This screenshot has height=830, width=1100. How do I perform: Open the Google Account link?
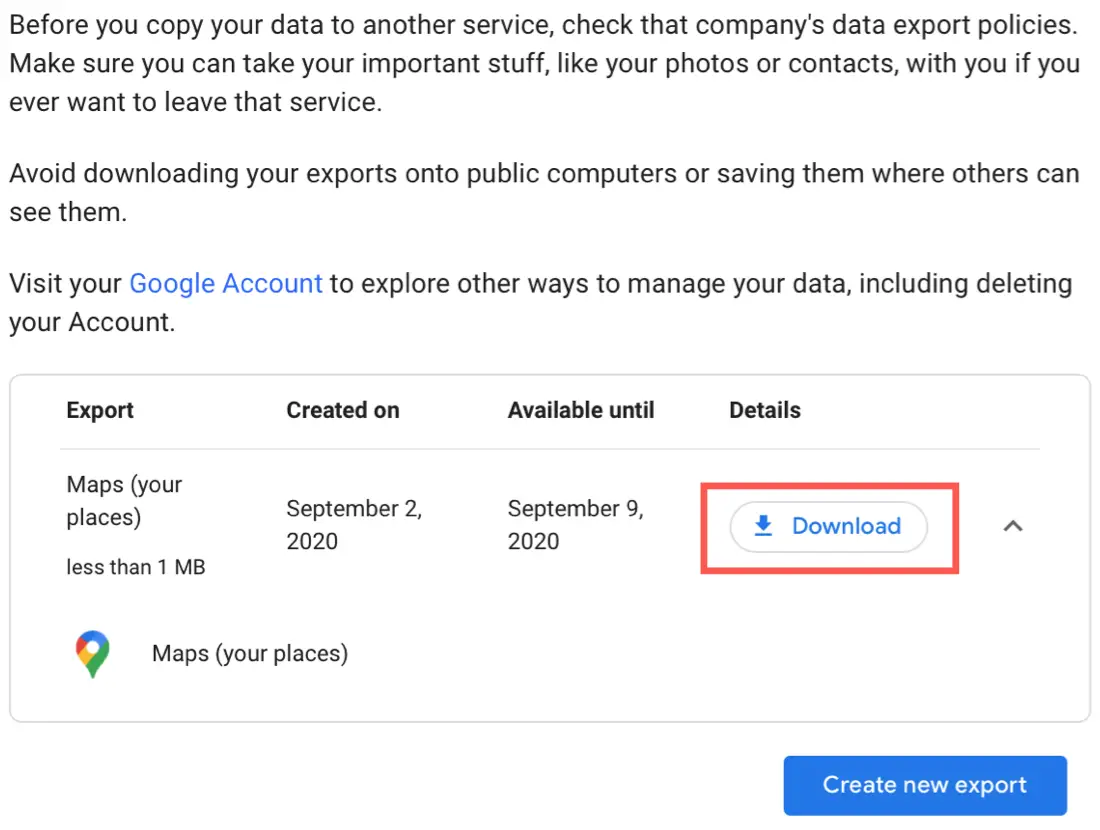[x=226, y=283]
